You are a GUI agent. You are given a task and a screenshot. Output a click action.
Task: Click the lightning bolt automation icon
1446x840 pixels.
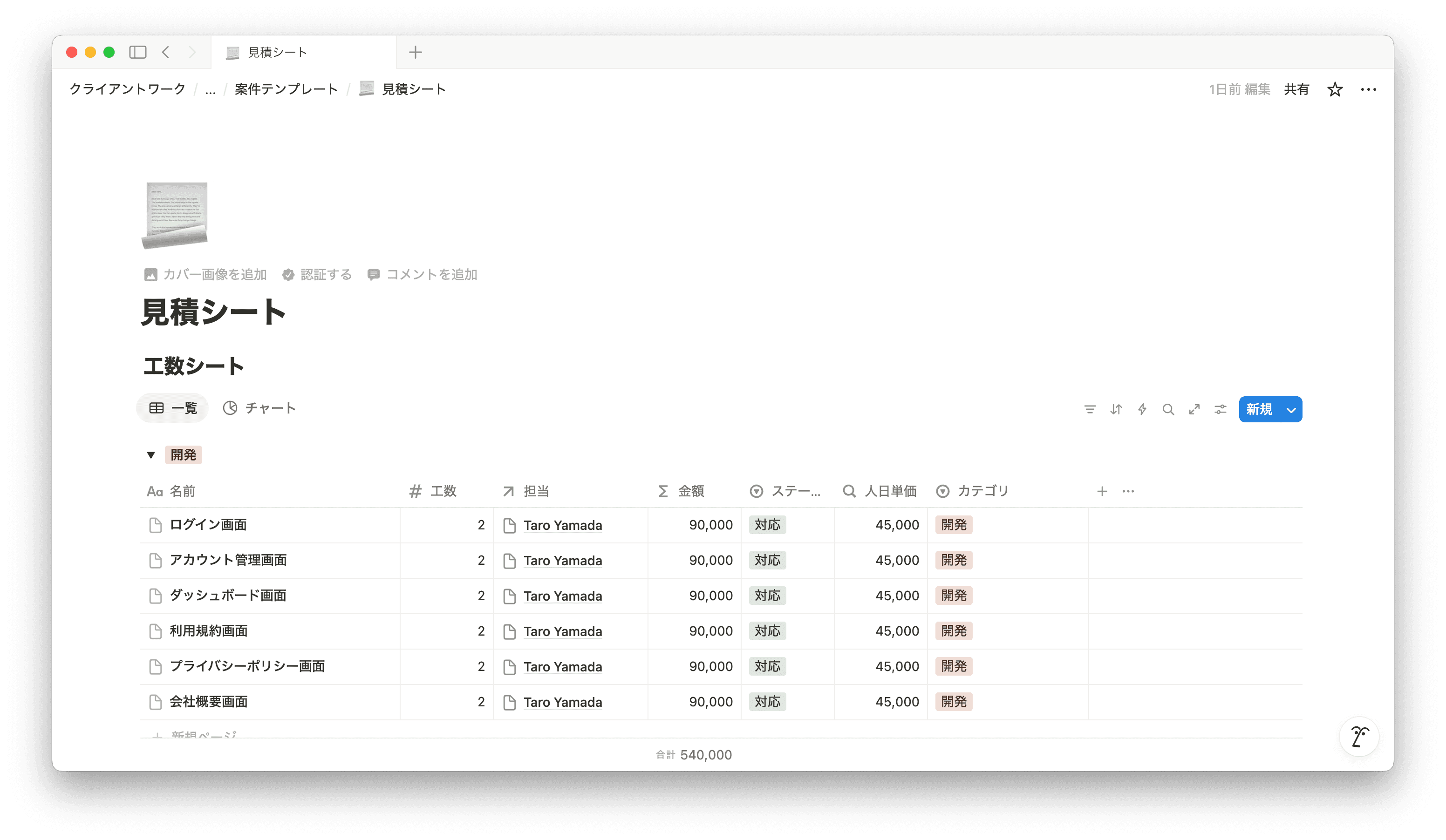tap(1142, 409)
